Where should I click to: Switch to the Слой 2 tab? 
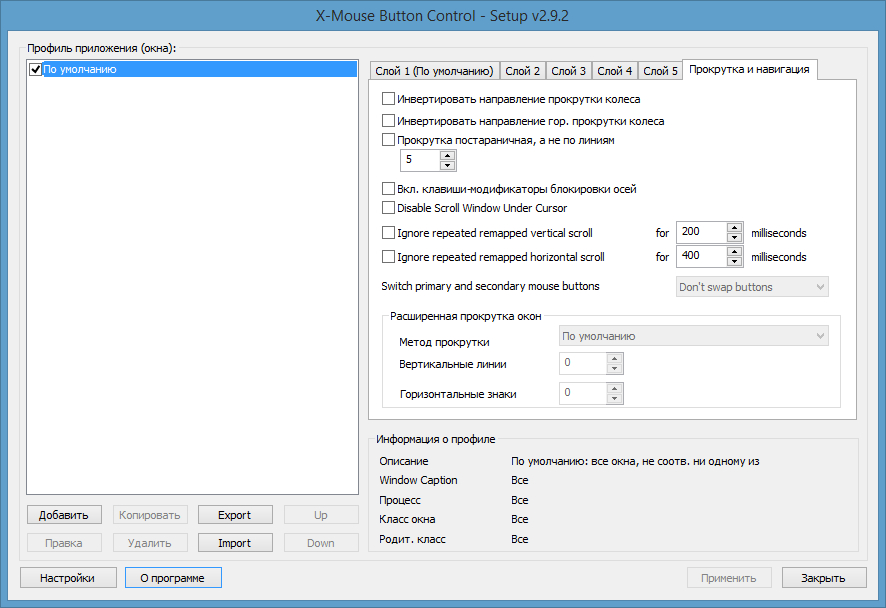click(x=523, y=71)
